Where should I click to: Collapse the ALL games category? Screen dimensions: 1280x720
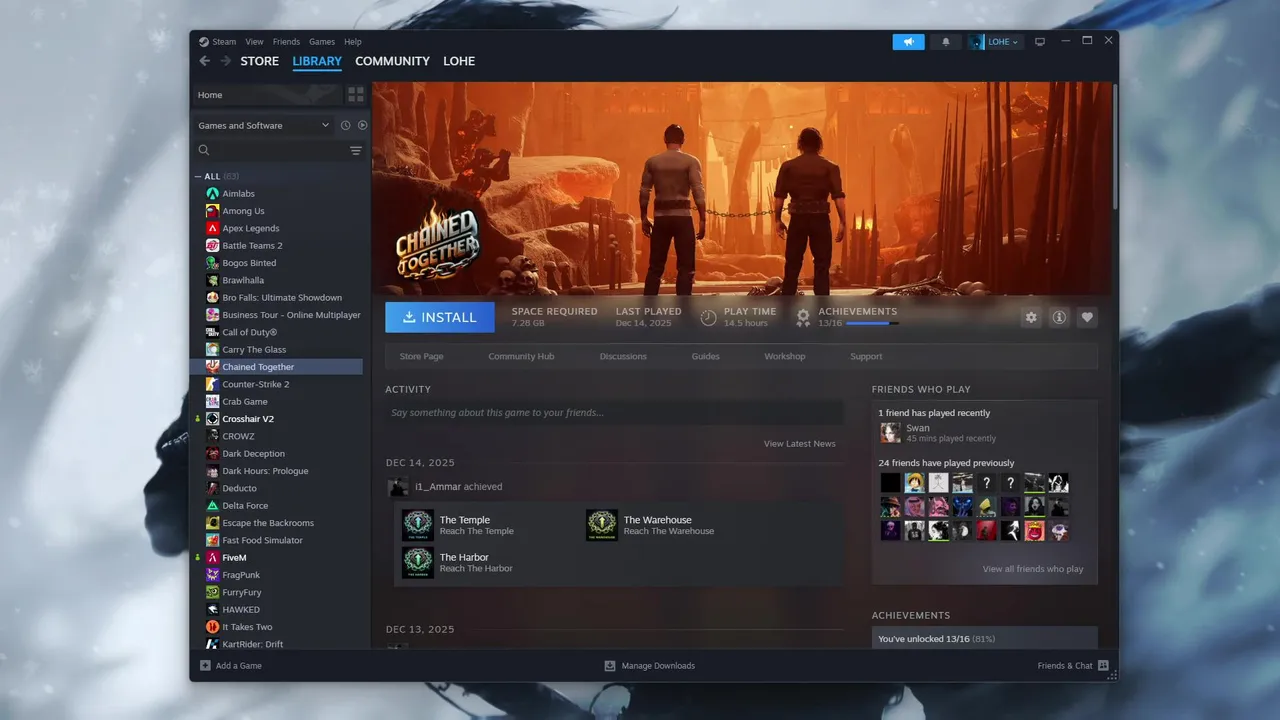tap(198, 176)
